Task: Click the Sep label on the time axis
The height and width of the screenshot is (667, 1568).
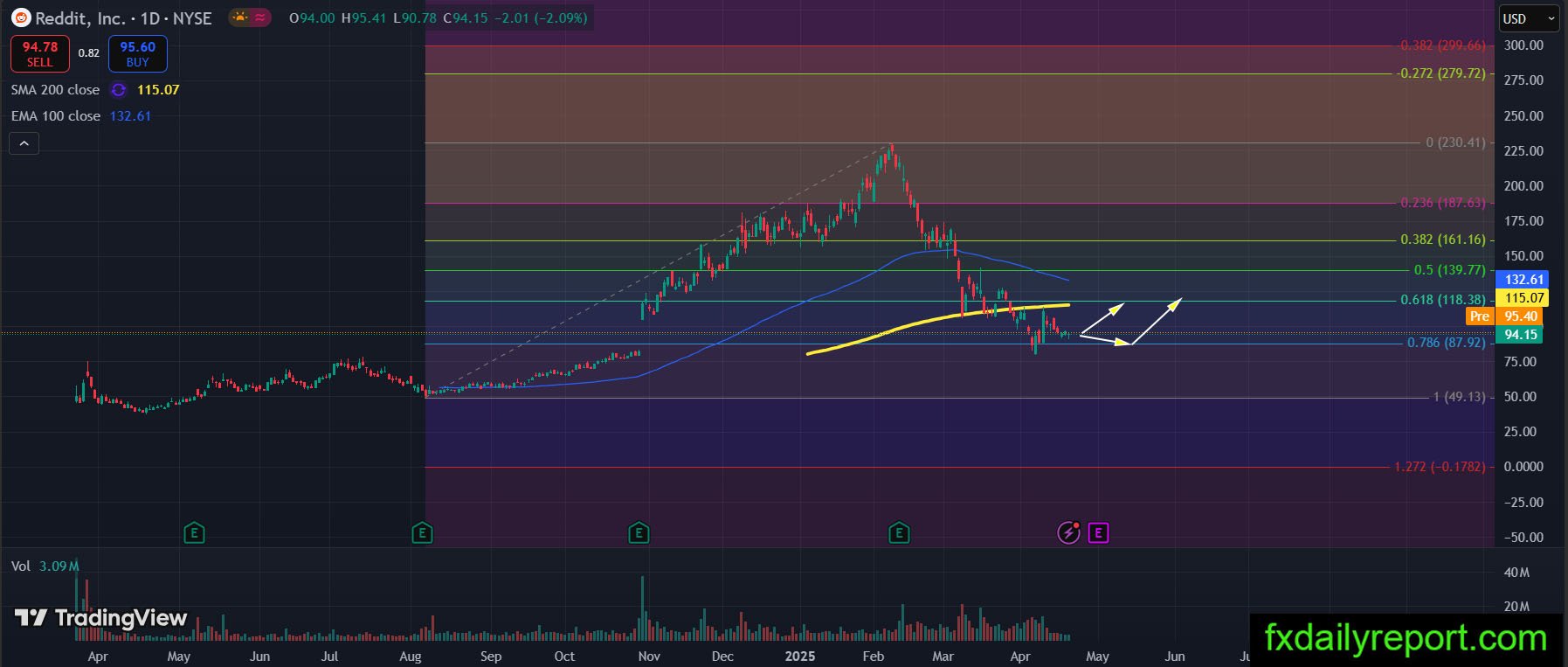Action: click(491, 656)
